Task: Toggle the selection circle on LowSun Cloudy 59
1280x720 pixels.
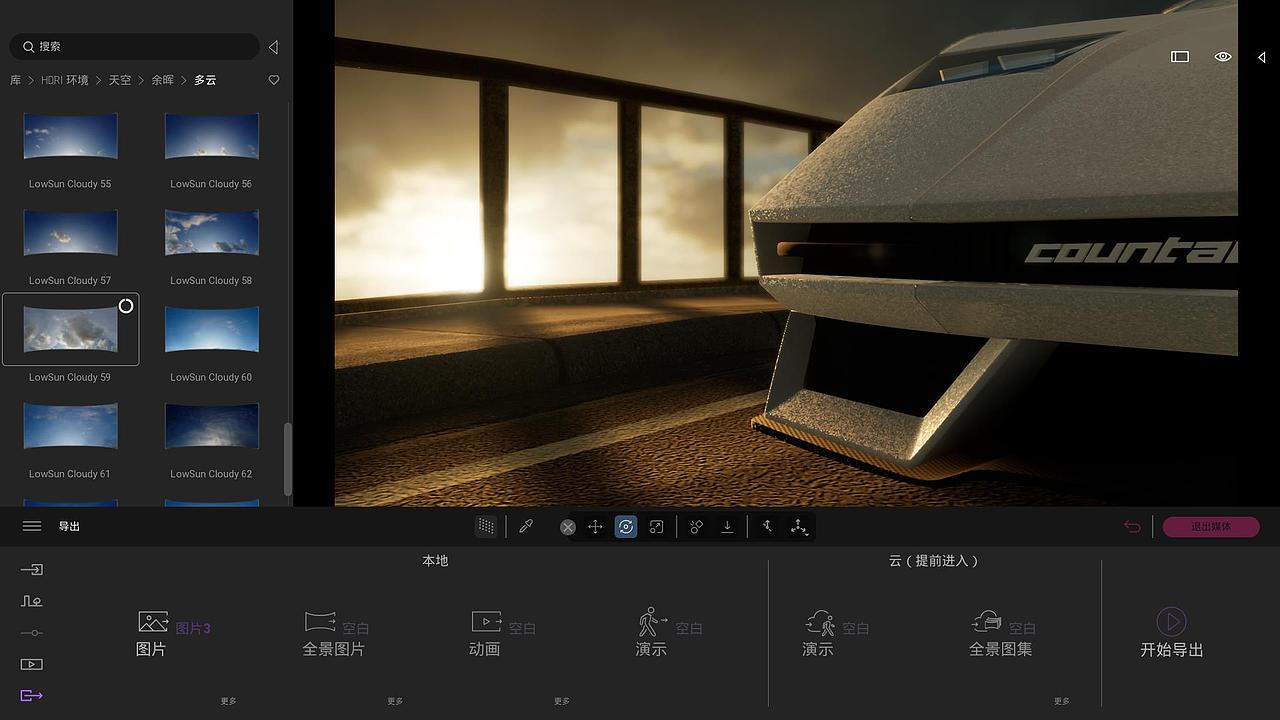Action: coord(126,306)
